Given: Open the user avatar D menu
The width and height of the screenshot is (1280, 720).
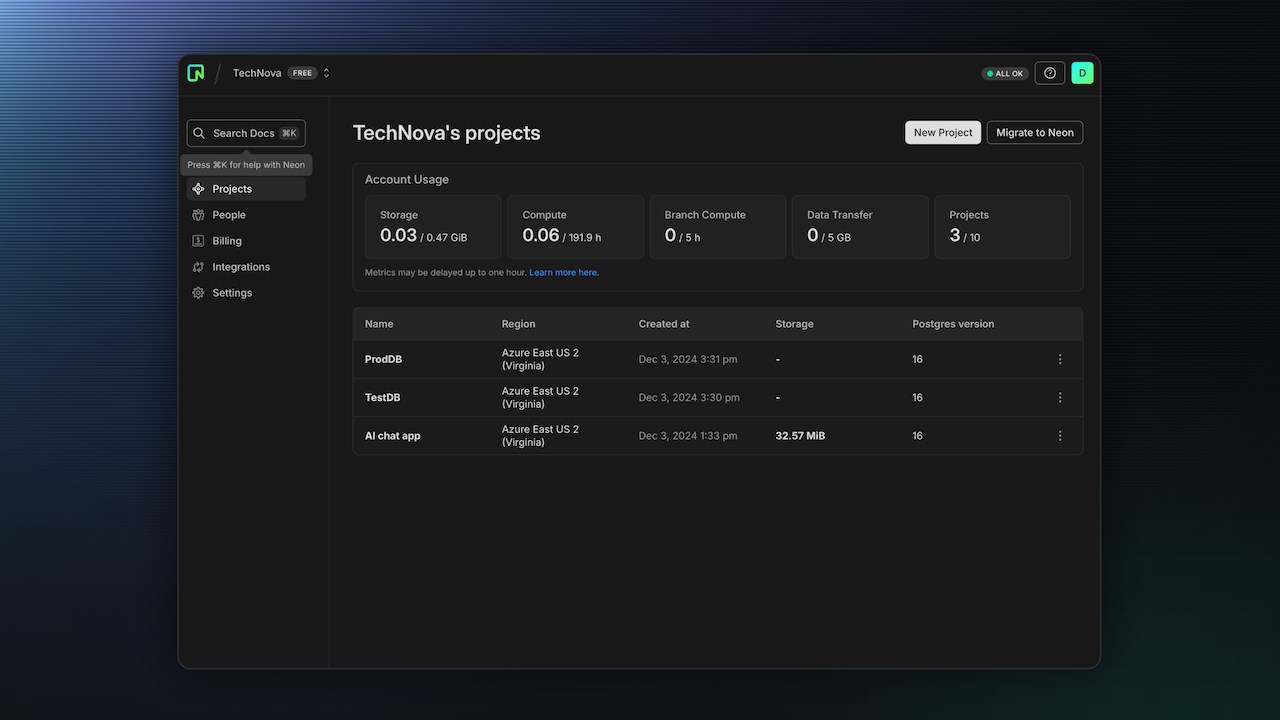Looking at the screenshot, I should click(1082, 73).
